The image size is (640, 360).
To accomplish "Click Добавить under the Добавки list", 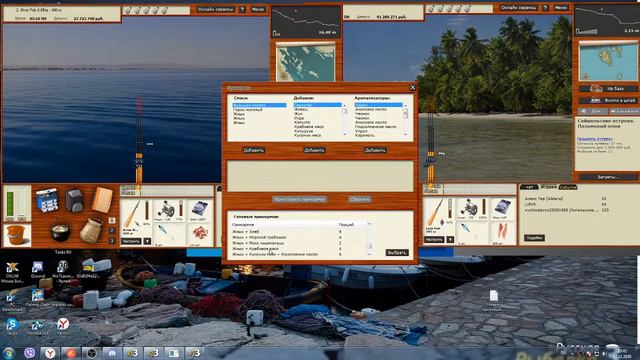I will [x=314, y=150].
